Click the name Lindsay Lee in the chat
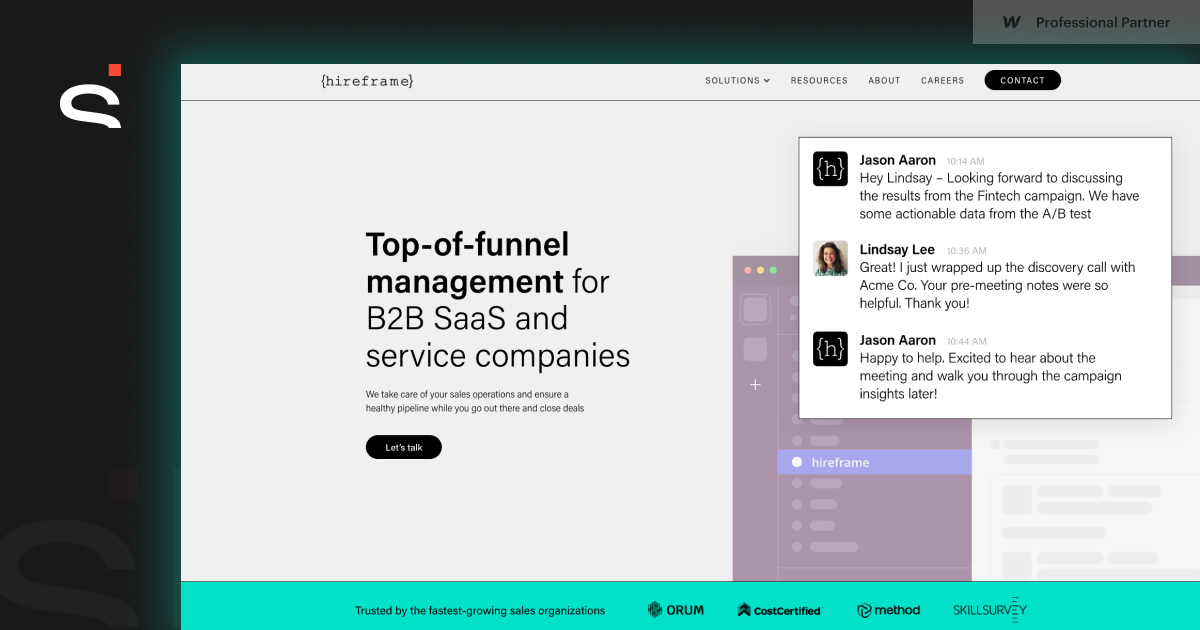 point(897,250)
